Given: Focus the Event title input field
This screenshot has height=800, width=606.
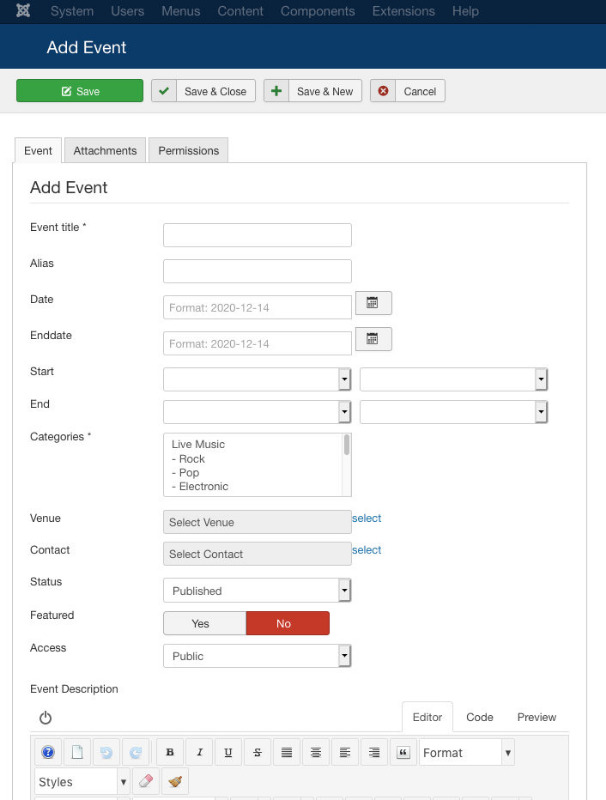Looking at the screenshot, I should [257, 235].
